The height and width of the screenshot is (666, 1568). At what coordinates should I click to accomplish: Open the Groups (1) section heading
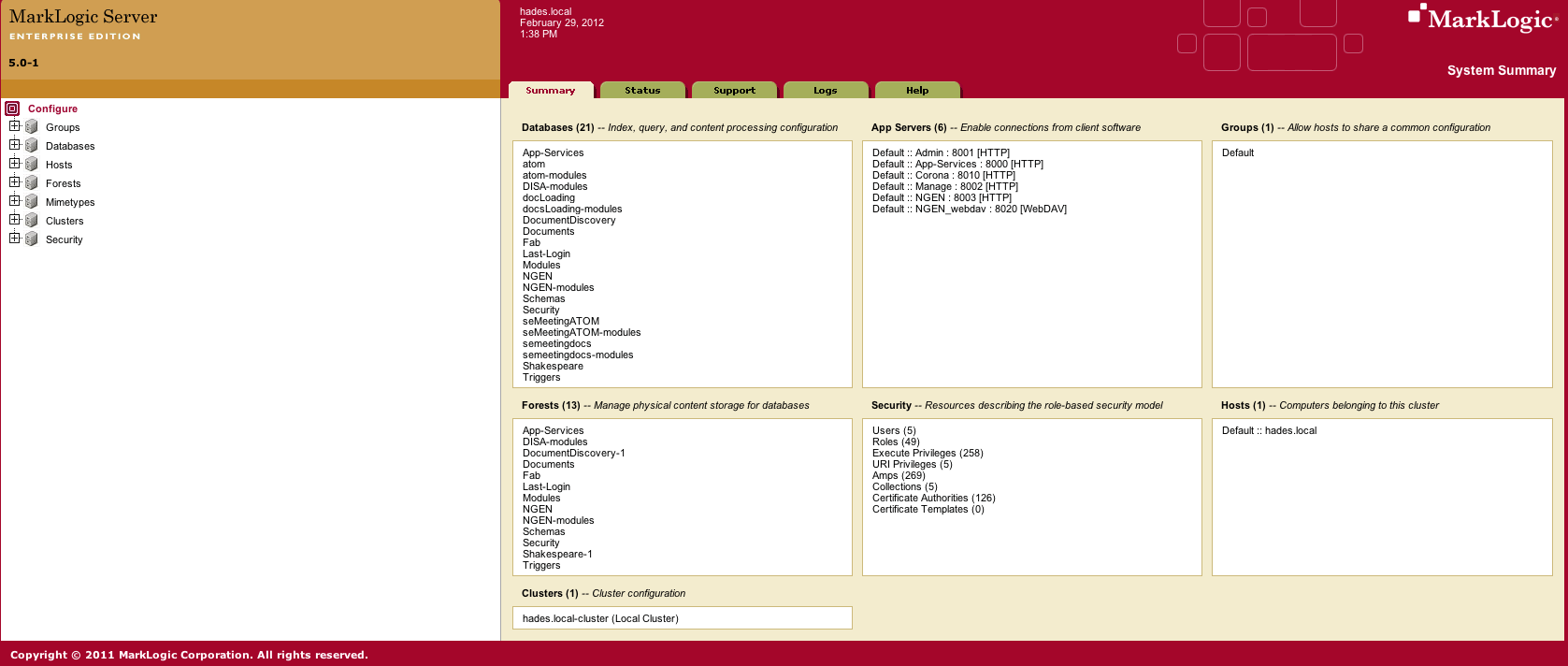(1247, 127)
